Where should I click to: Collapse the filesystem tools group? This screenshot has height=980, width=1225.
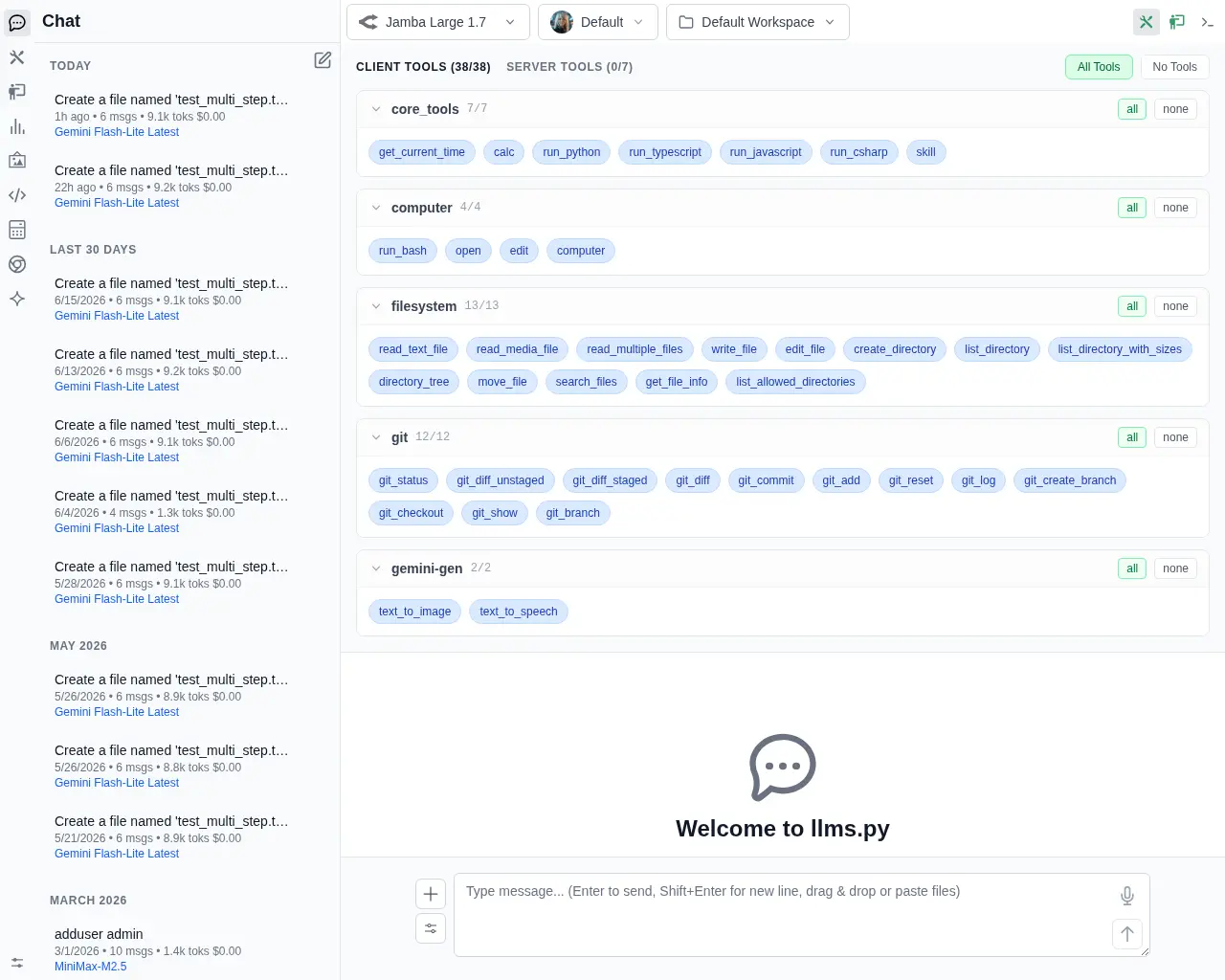tap(376, 306)
